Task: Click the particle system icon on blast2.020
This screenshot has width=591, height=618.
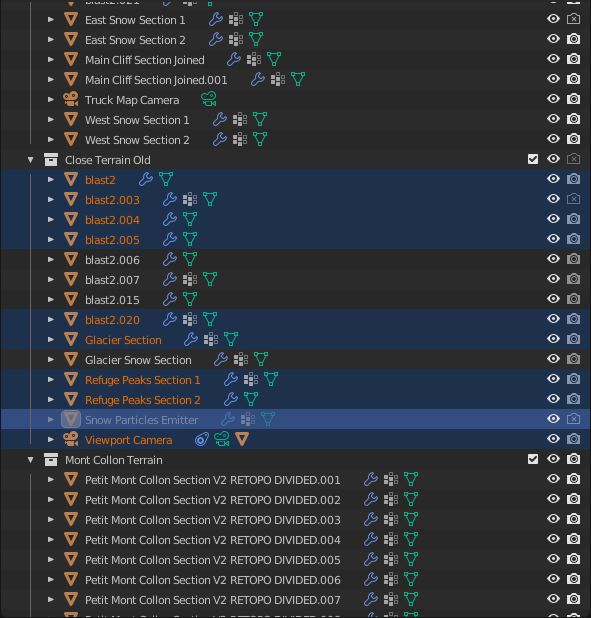Action: click(190, 319)
